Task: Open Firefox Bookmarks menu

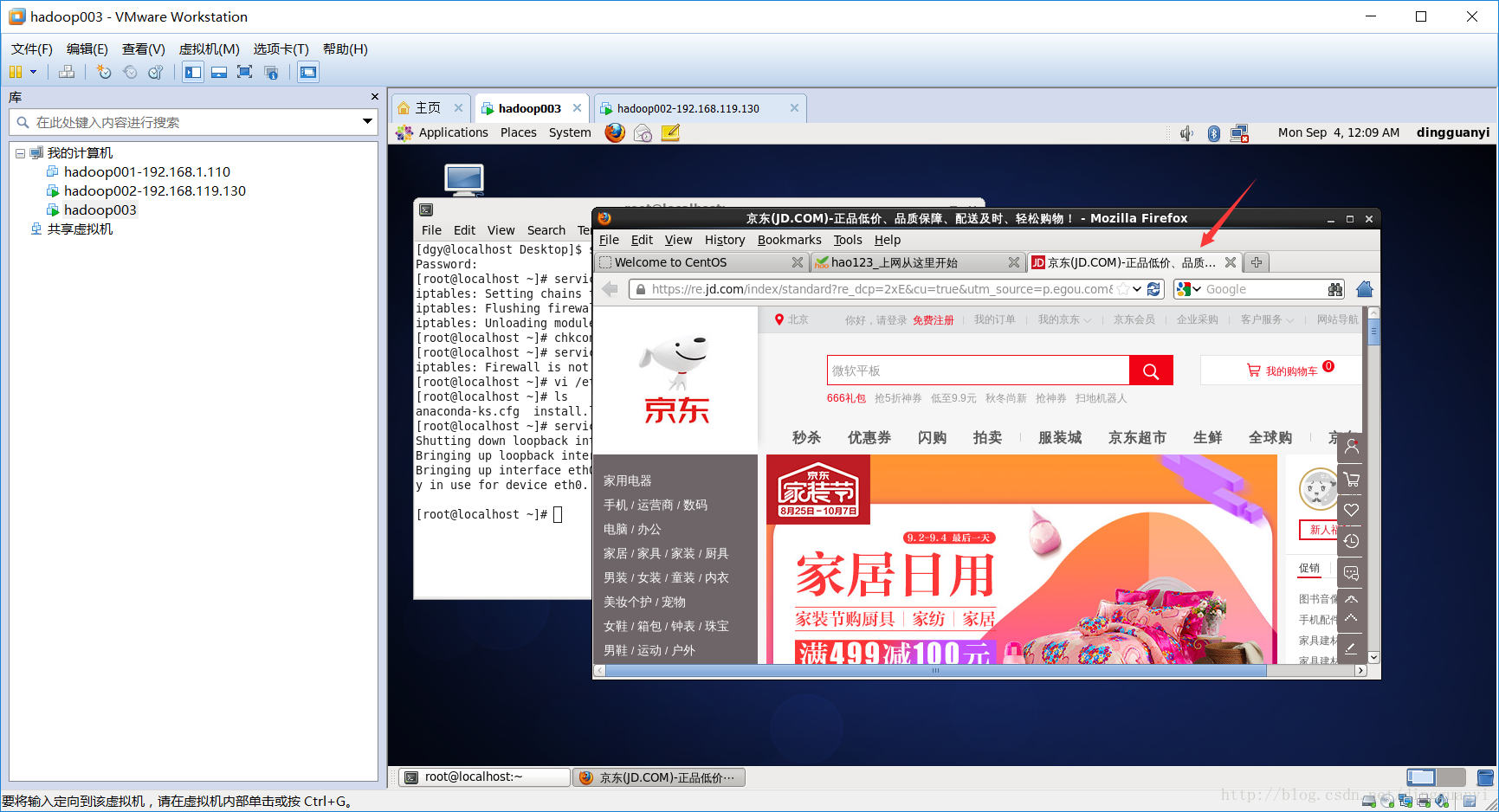Action: pos(789,240)
